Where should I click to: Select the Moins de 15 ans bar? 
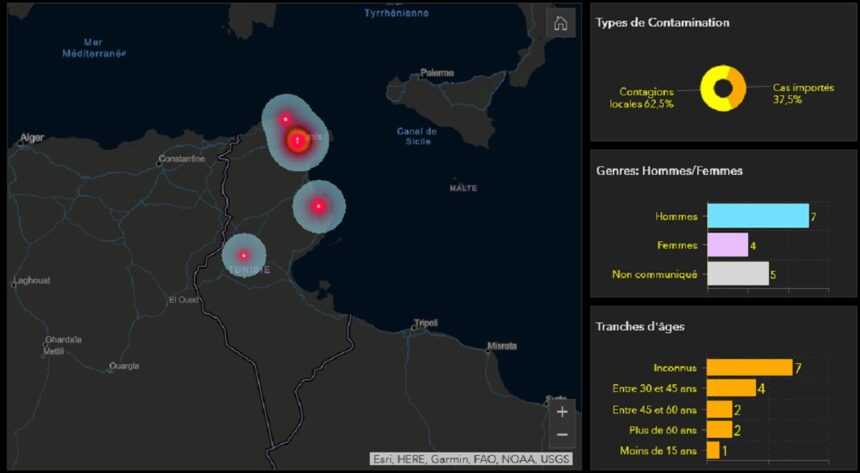712,451
